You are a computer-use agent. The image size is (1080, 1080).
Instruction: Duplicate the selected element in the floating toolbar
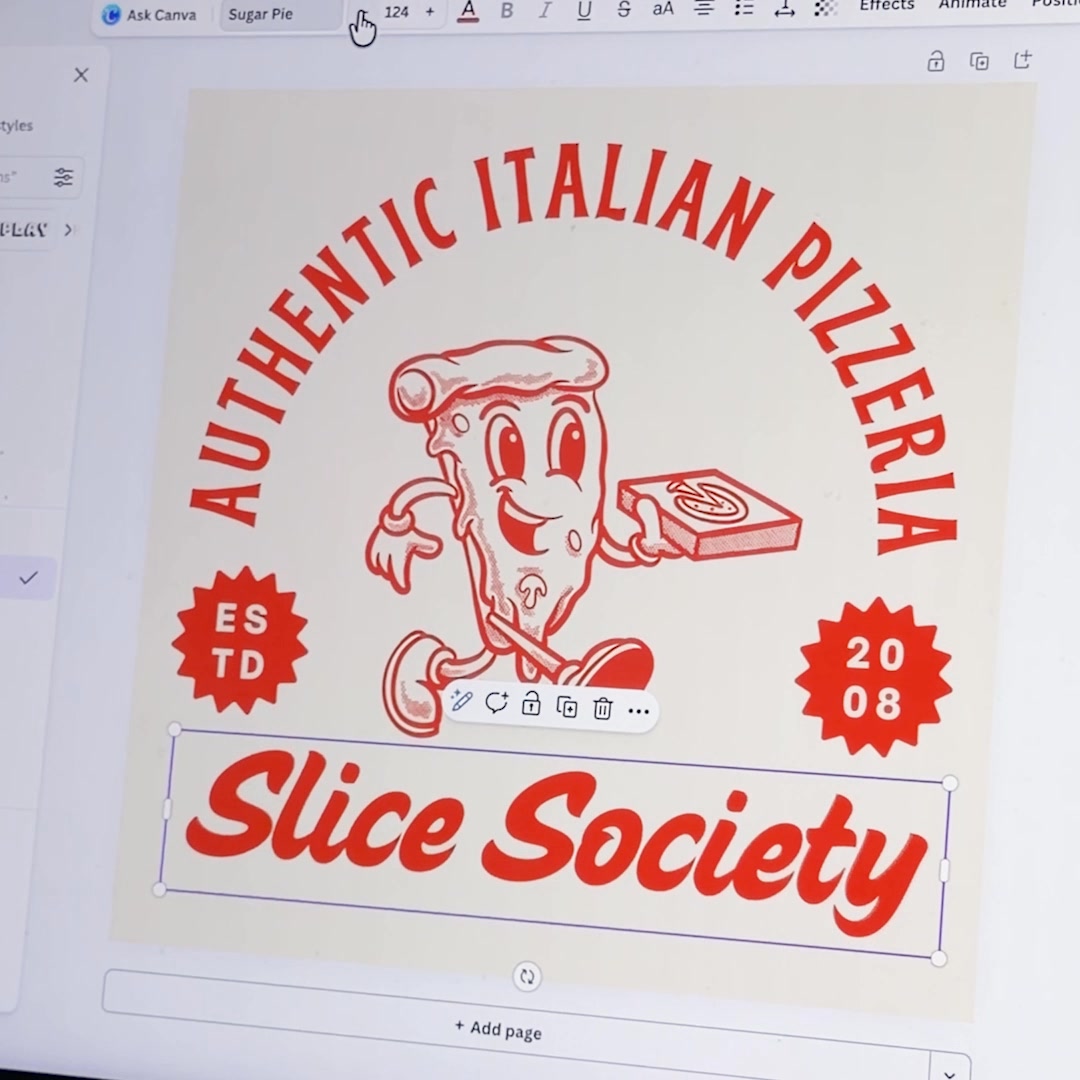[567, 707]
